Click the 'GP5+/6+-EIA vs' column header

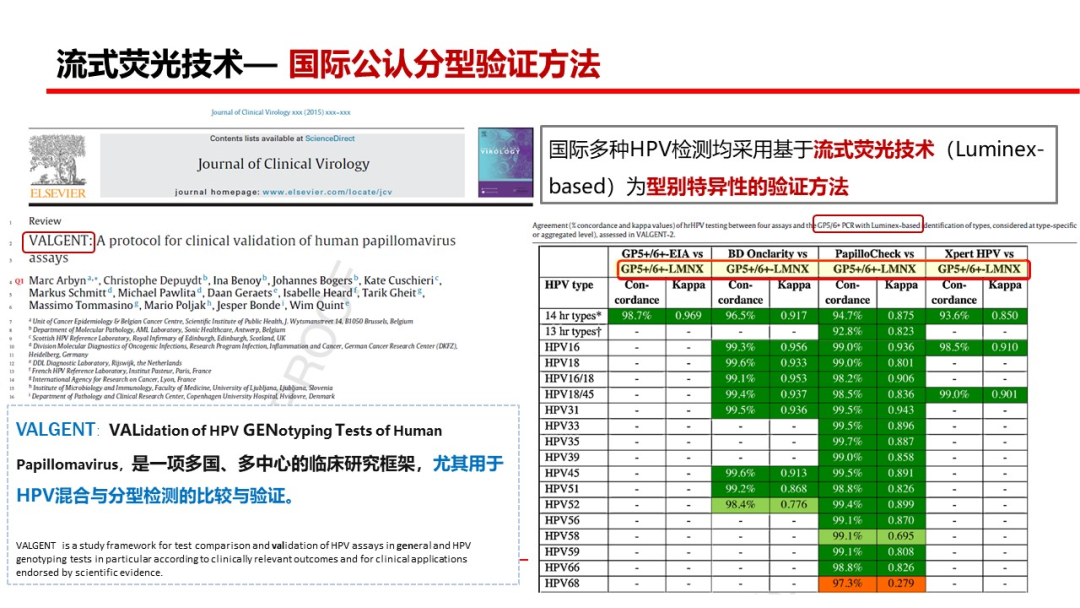(662, 253)
